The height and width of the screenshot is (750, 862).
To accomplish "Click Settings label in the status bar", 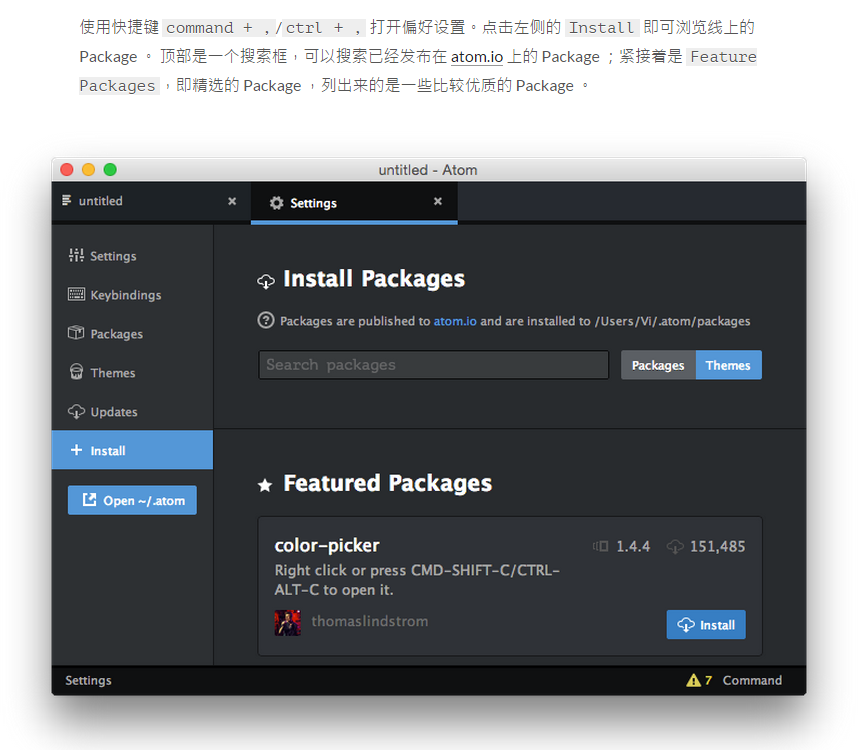I will tap(89, 680).
